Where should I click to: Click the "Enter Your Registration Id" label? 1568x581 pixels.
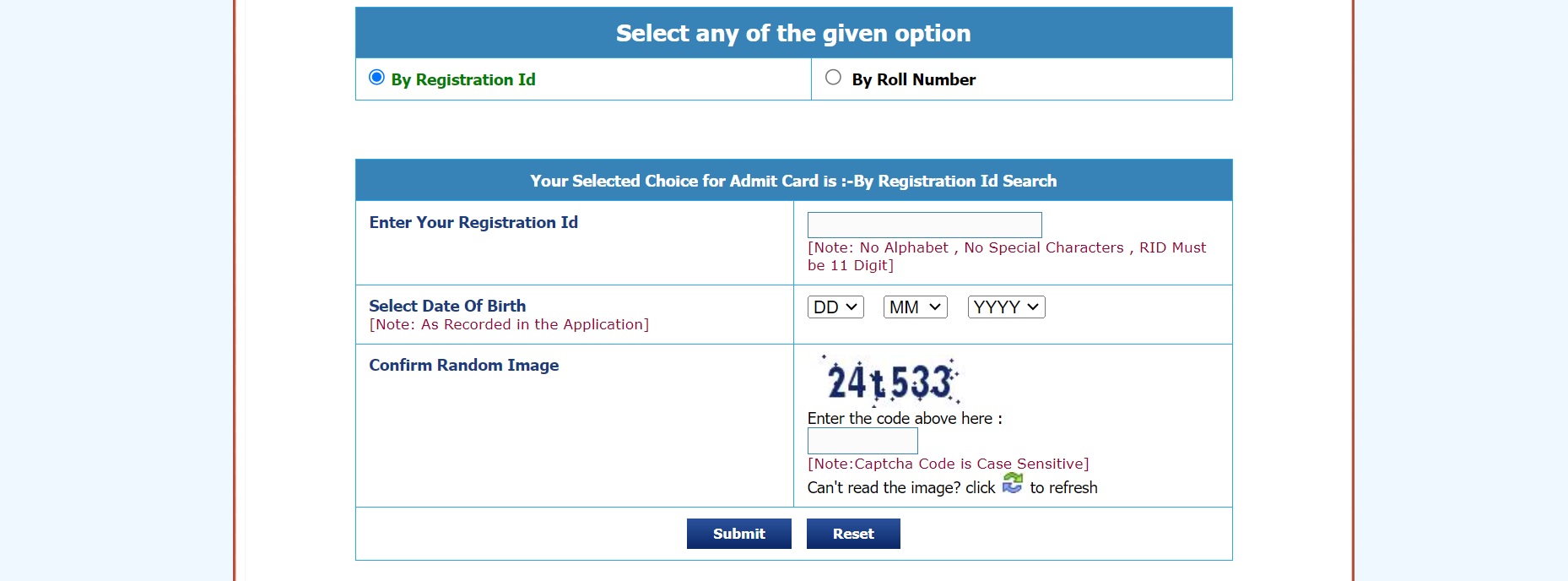click(x=473, y=222)
